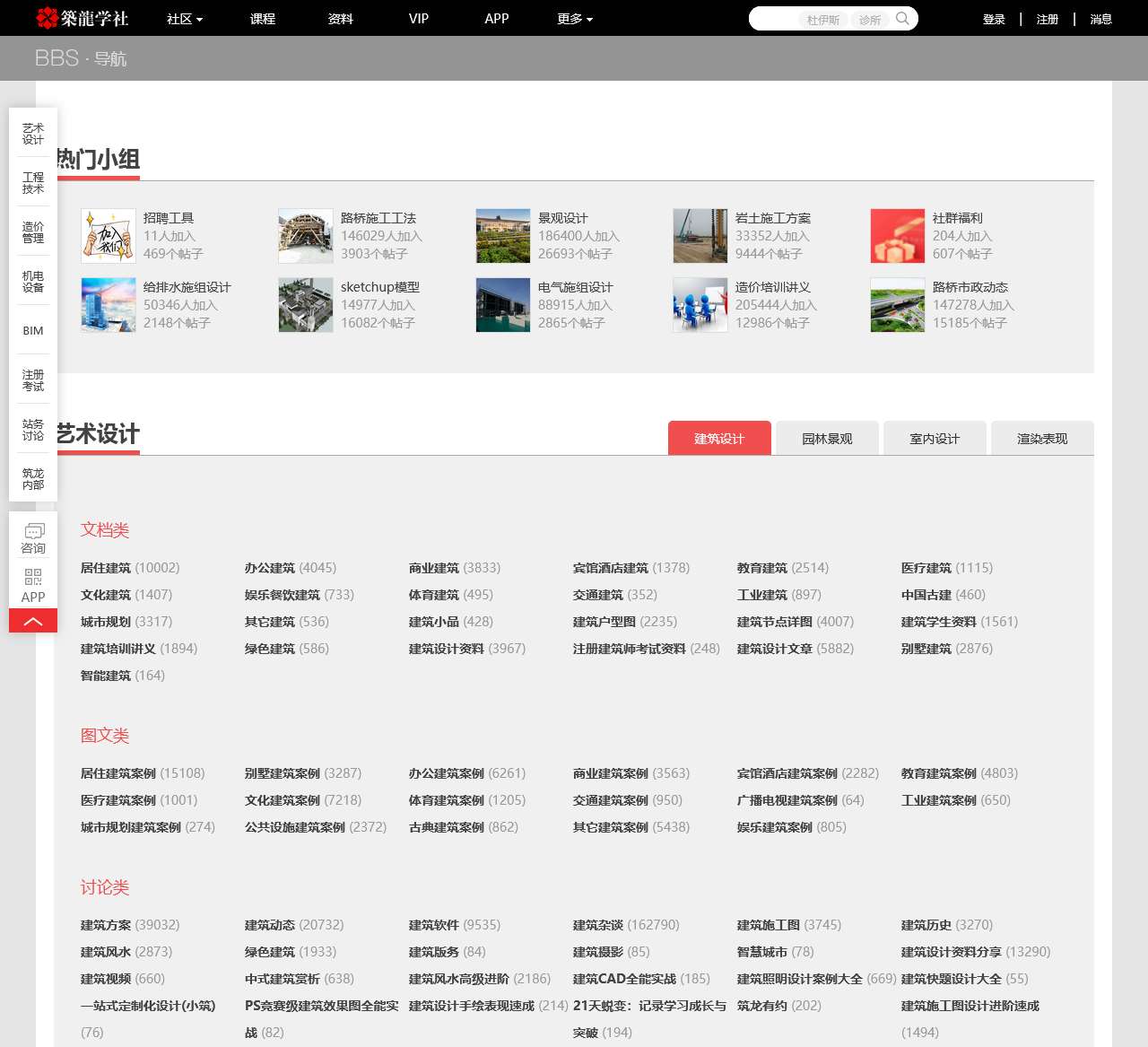The height and width of the screenshot is (1047, 1148).
Task: Open 资料 in the top navigation
Action: [x=341, y=19]
